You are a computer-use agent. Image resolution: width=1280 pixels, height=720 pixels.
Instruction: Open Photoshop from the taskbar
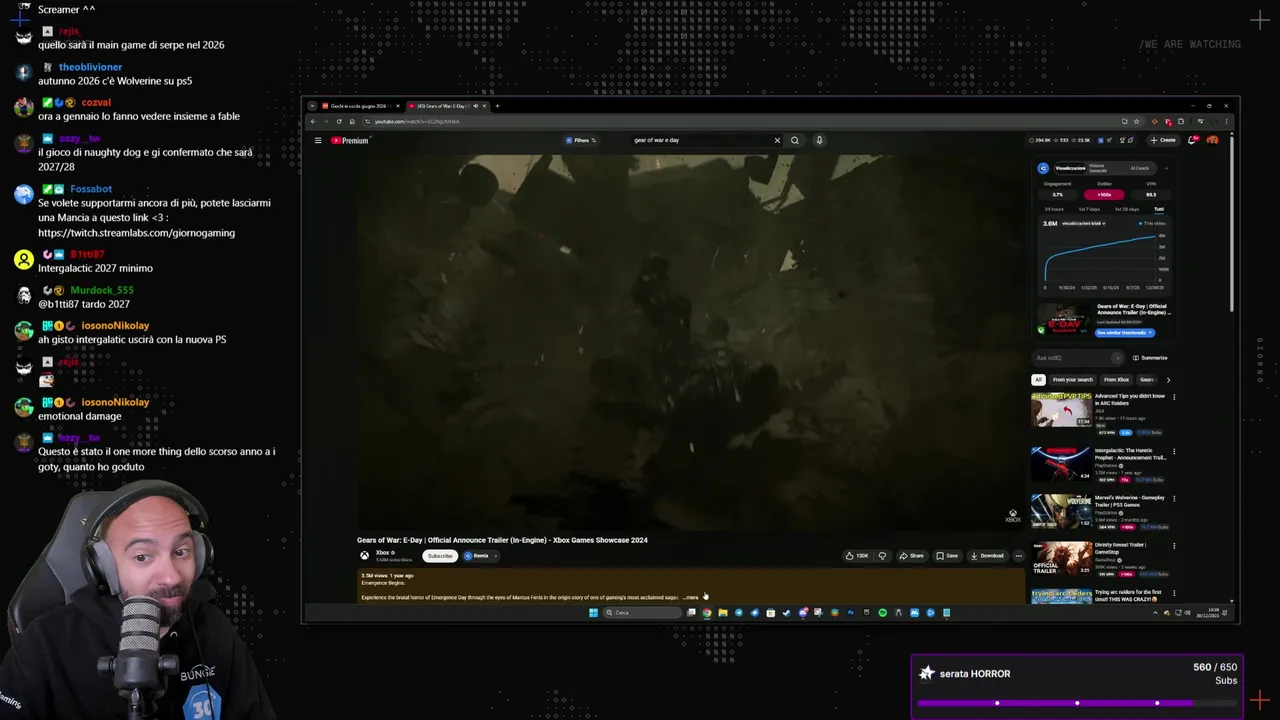(850, 613)
